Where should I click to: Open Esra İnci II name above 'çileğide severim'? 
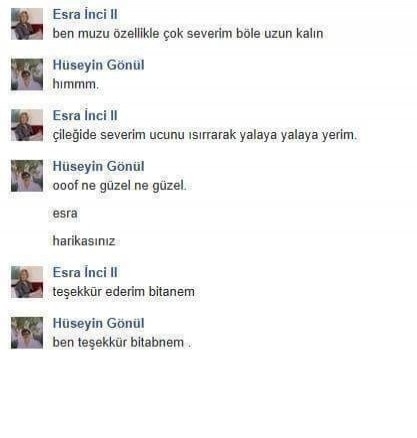pyautogui.click(x=85, y=116)
